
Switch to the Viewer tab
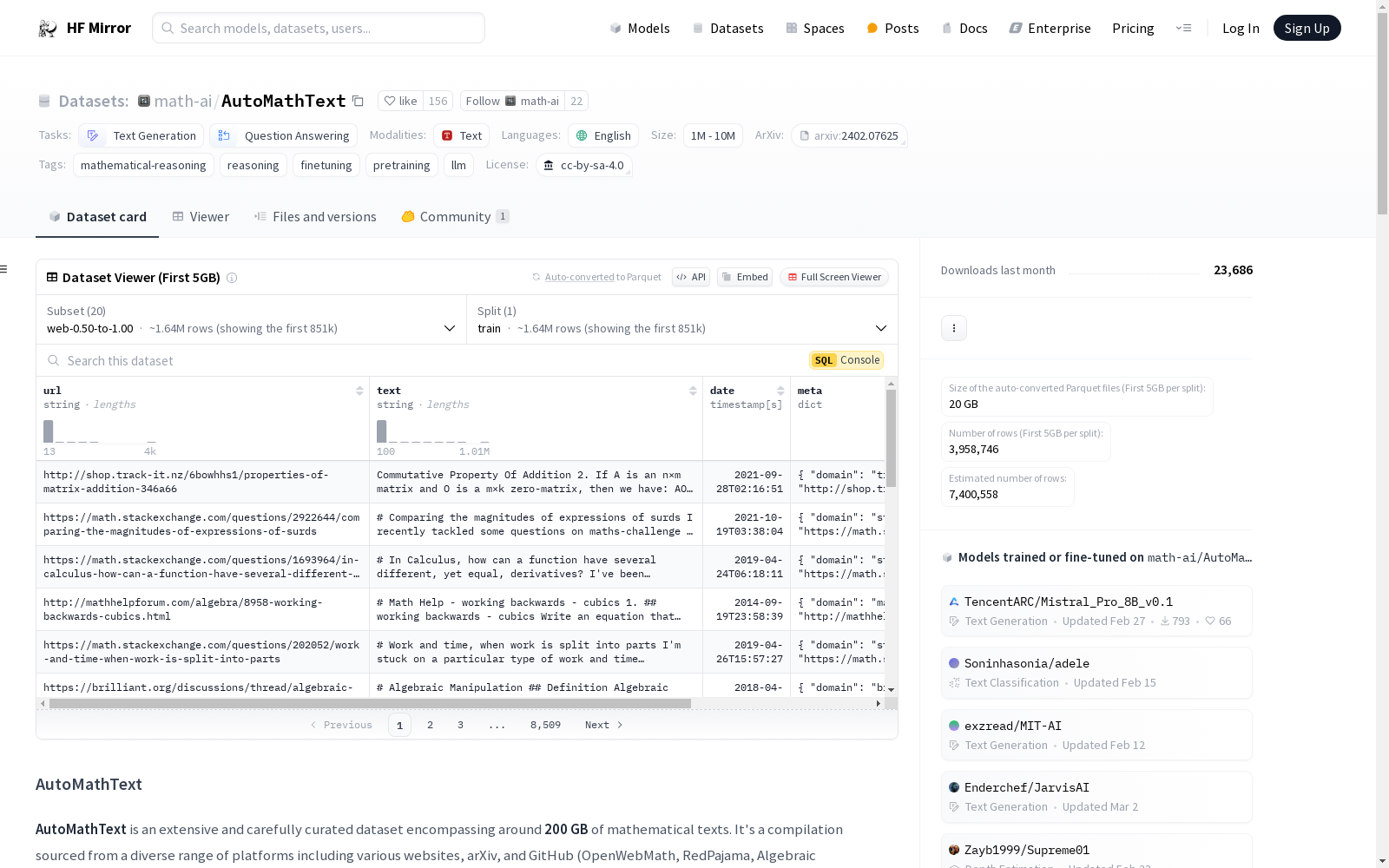coord(201,217)
